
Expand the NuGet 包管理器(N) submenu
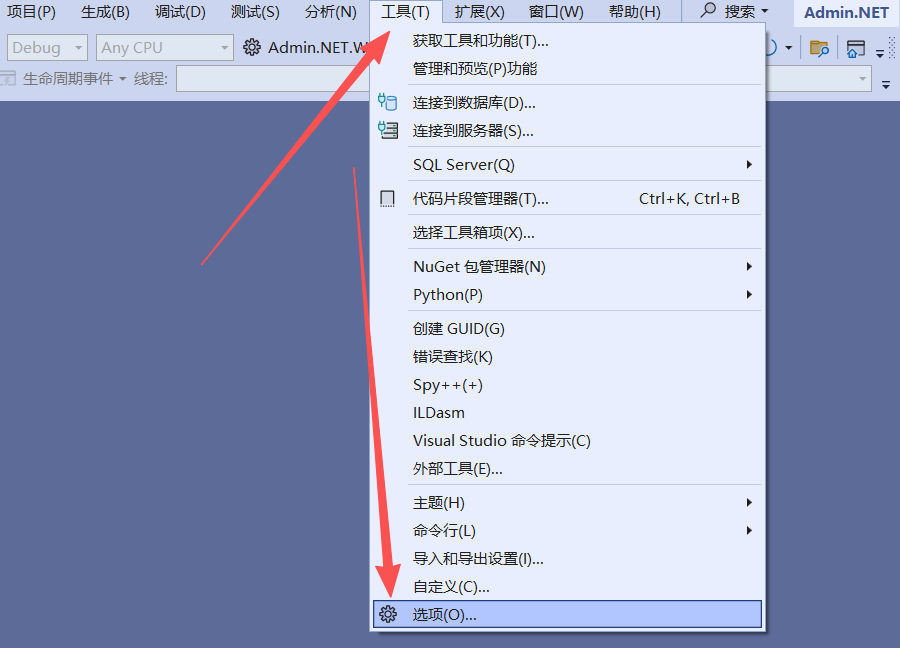tap(567, 266)
